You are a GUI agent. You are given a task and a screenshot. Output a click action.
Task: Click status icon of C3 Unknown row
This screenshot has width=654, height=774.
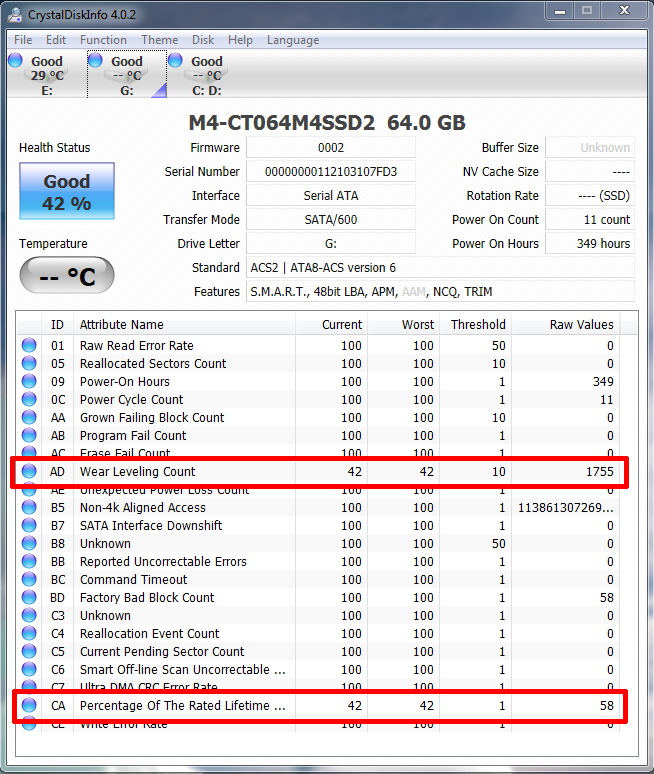point(29,616)
